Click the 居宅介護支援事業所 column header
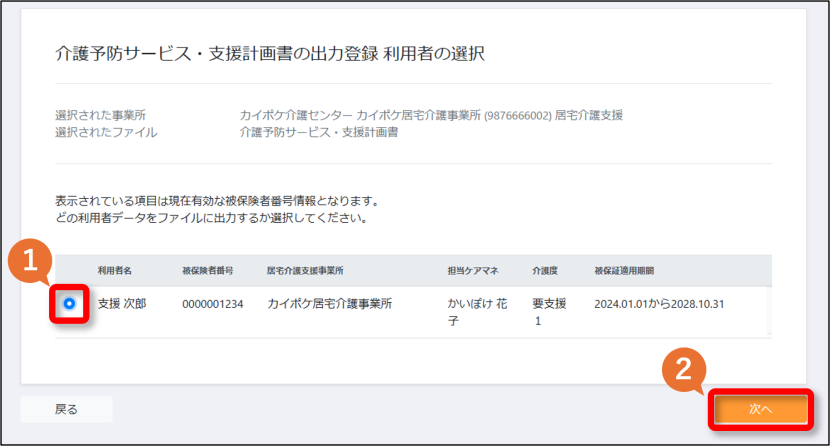830x446 pixels. pos(305,270)
